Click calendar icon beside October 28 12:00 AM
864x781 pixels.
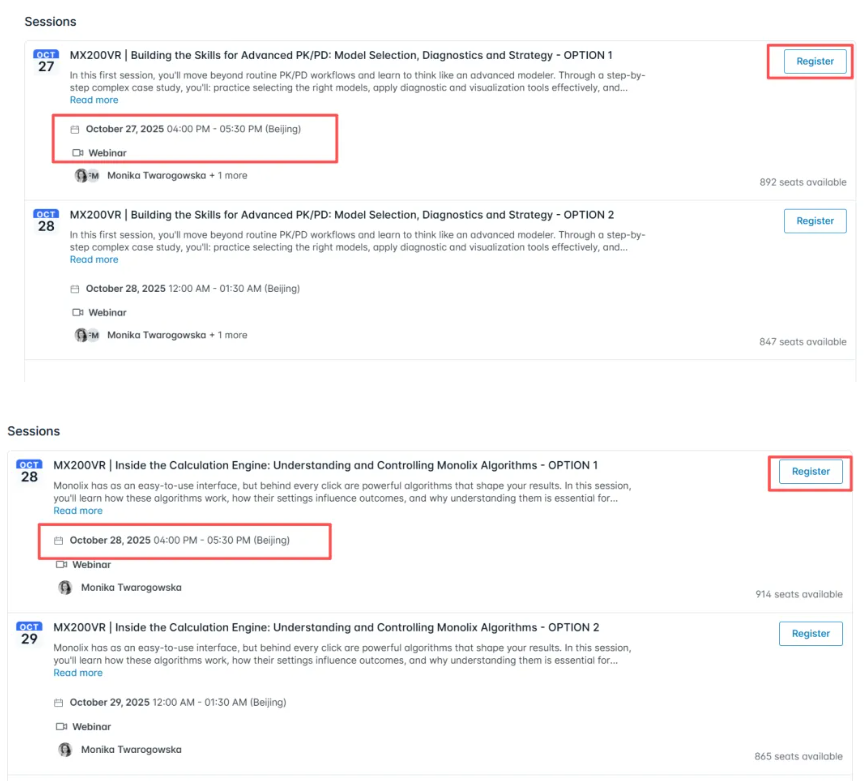[x=75, y=289]
